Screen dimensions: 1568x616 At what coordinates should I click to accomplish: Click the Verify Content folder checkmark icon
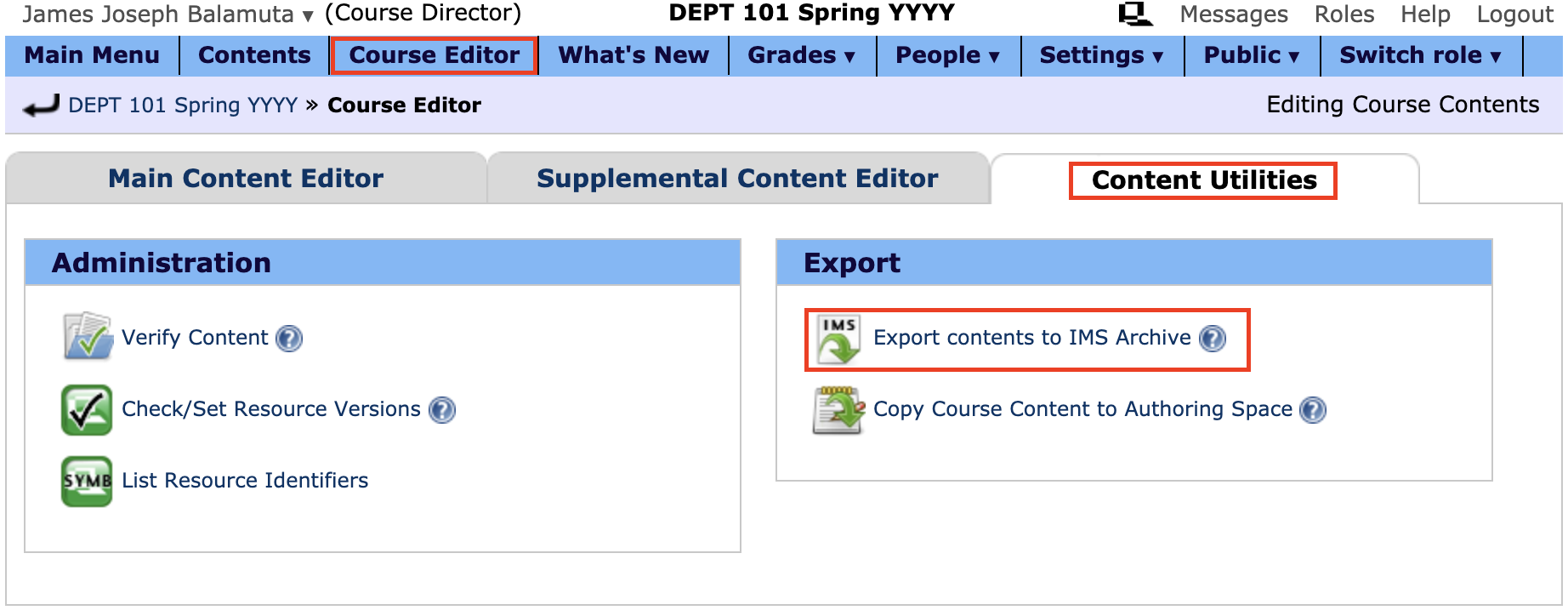click(x=88, y=337)
